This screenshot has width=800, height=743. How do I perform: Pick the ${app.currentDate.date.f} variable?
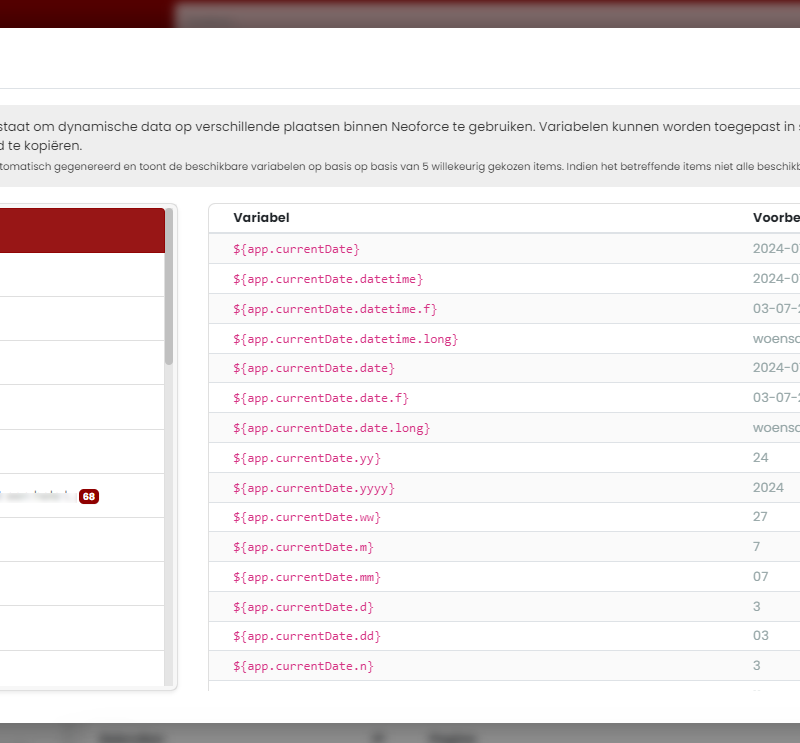321,398
